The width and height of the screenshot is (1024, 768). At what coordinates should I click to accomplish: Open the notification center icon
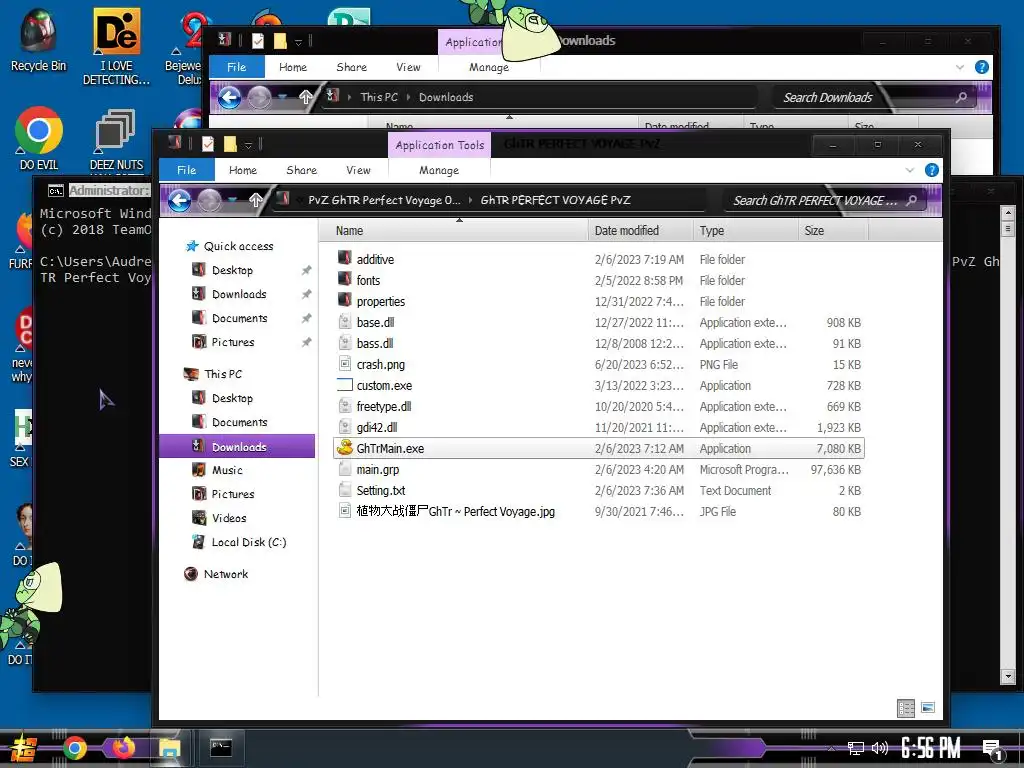992,750
